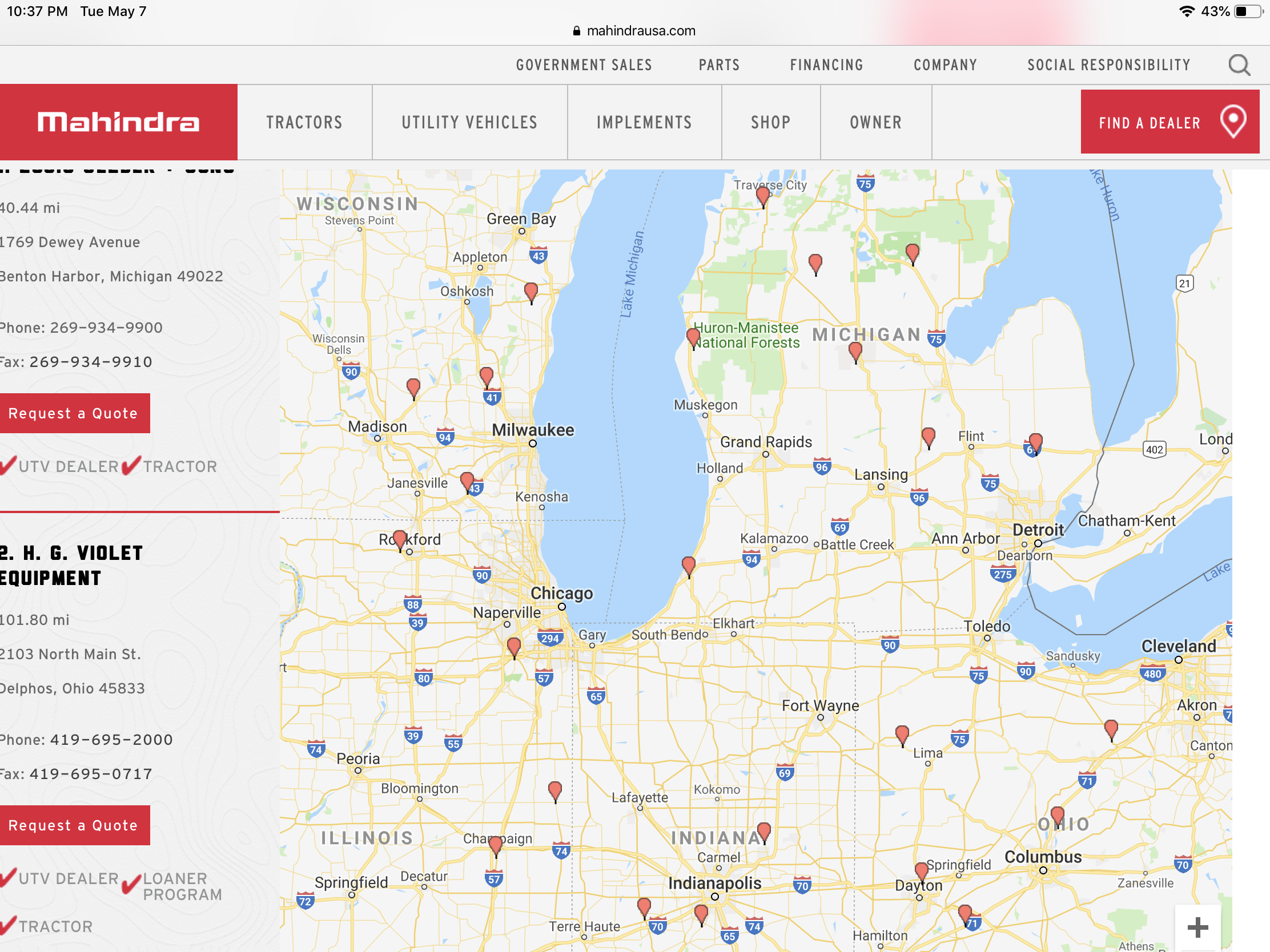The width and height of the screenshot is (1270, 952).
Task: Tap the mahindrausa.com address bar
Action: coord(634,31)
